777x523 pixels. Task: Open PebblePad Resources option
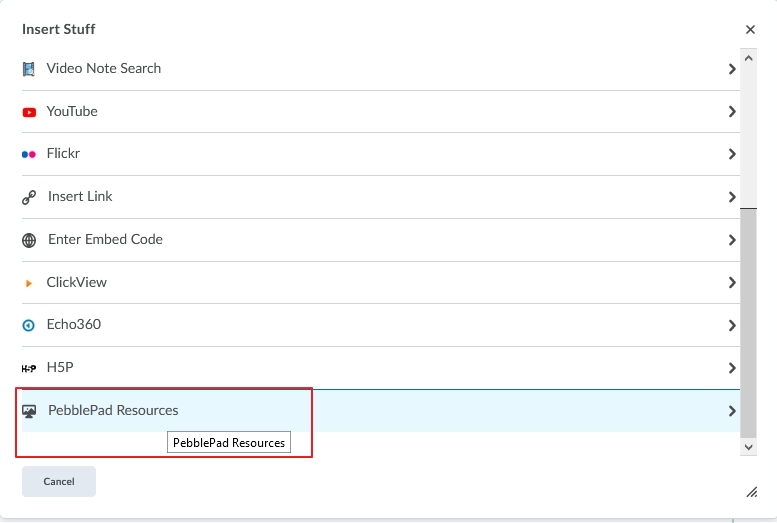pos(381,410)
